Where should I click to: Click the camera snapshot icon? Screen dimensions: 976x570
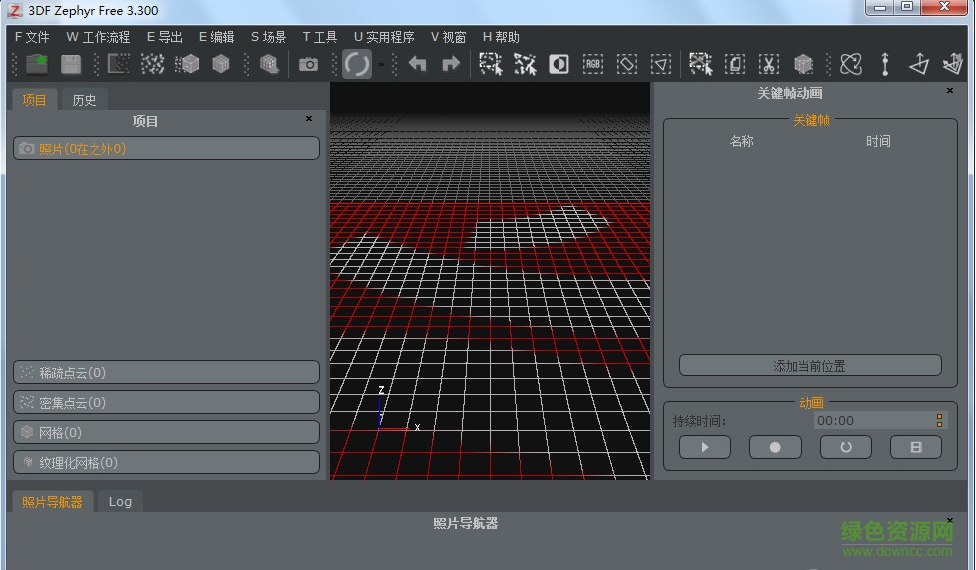point(308,64)
